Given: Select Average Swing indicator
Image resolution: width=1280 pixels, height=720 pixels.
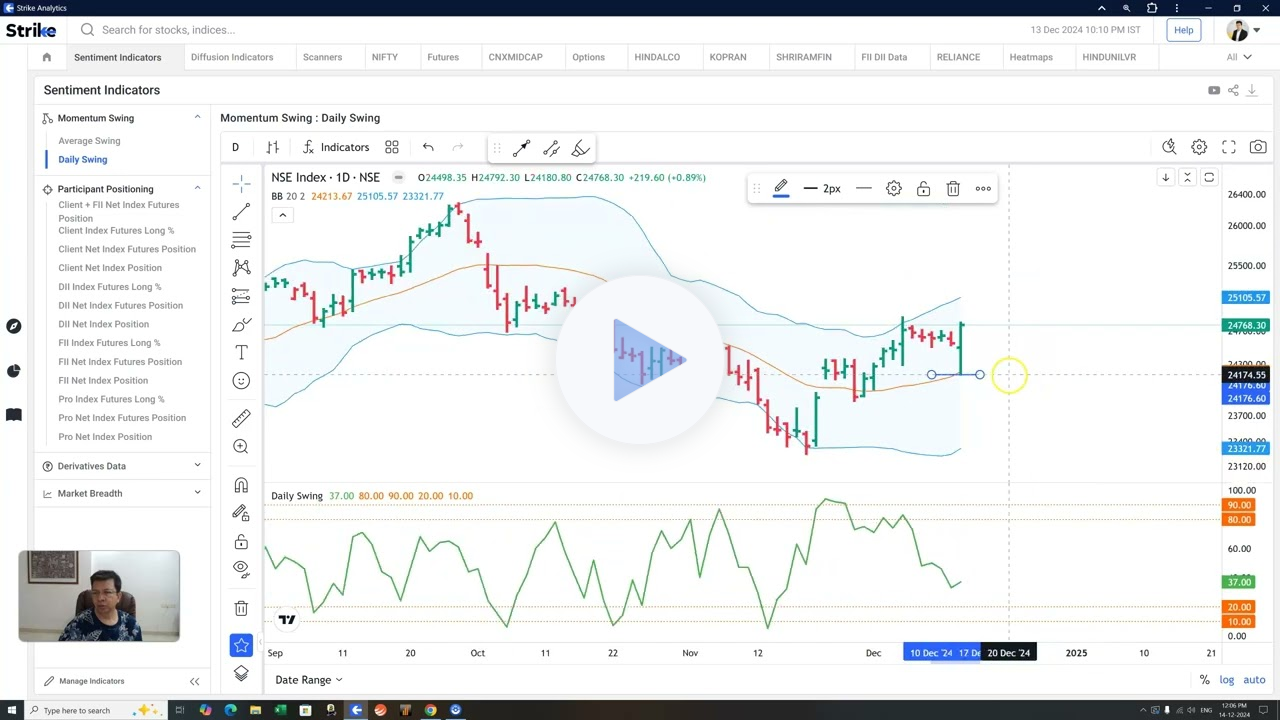Looking at the screenshot, I should pos(89,141).
